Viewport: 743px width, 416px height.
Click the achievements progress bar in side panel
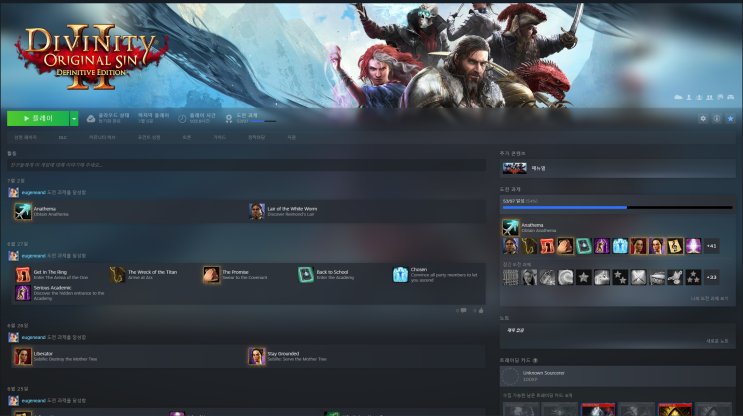point(617,208)
